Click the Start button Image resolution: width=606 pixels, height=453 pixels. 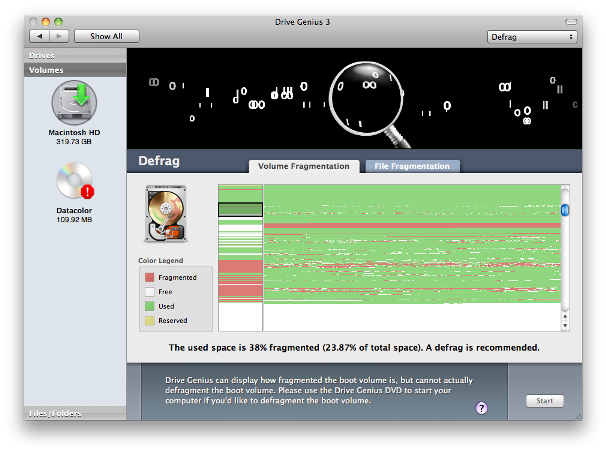pyautogui.click(x=545, y=401)
